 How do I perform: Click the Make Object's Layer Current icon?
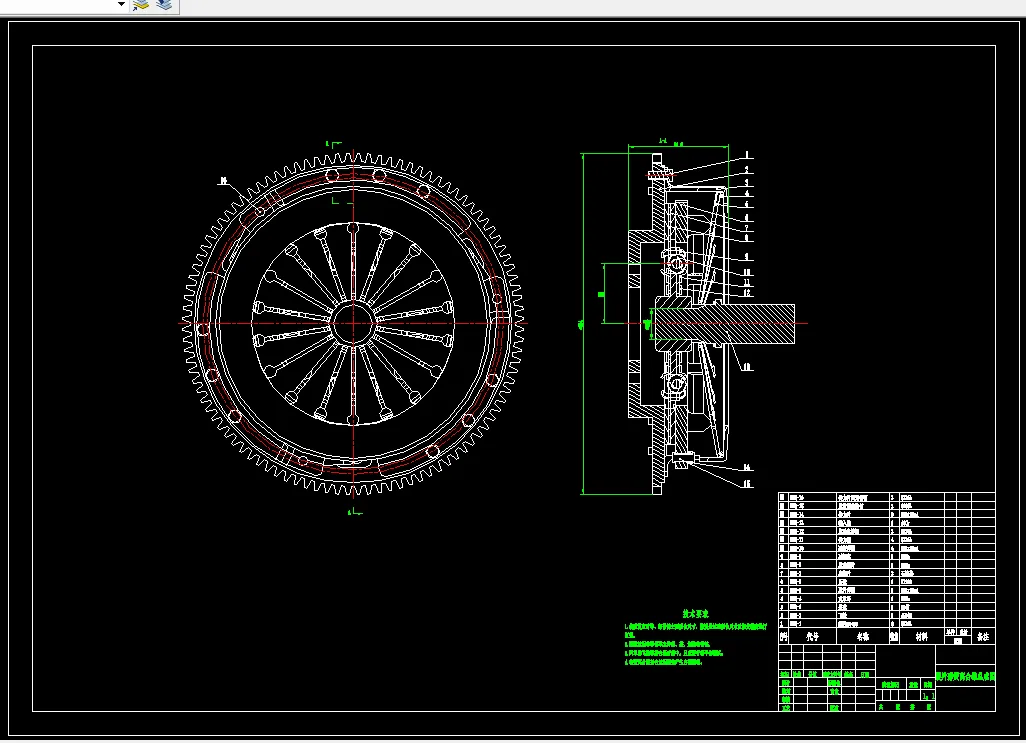pyautogui.click(x=141, y=5)
